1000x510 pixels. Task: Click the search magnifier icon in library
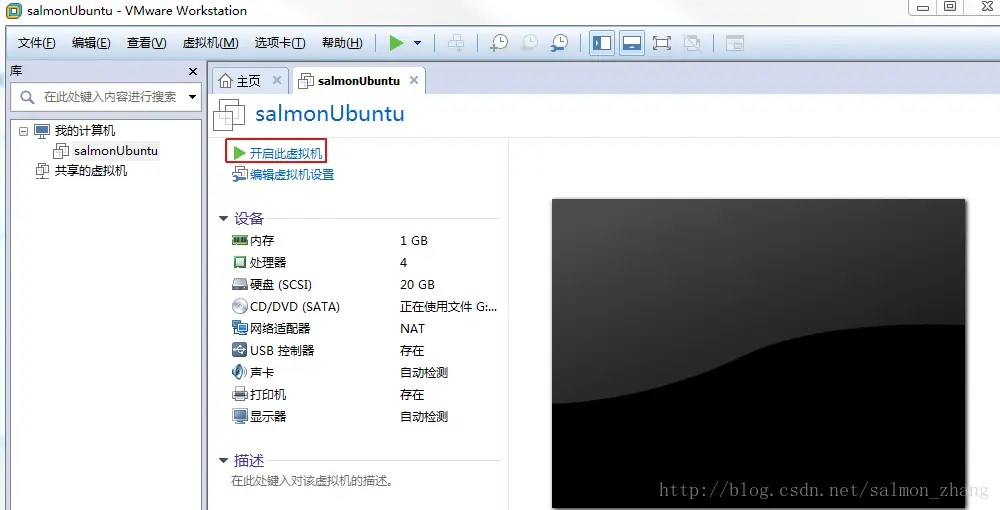click(x=27, y=97)
